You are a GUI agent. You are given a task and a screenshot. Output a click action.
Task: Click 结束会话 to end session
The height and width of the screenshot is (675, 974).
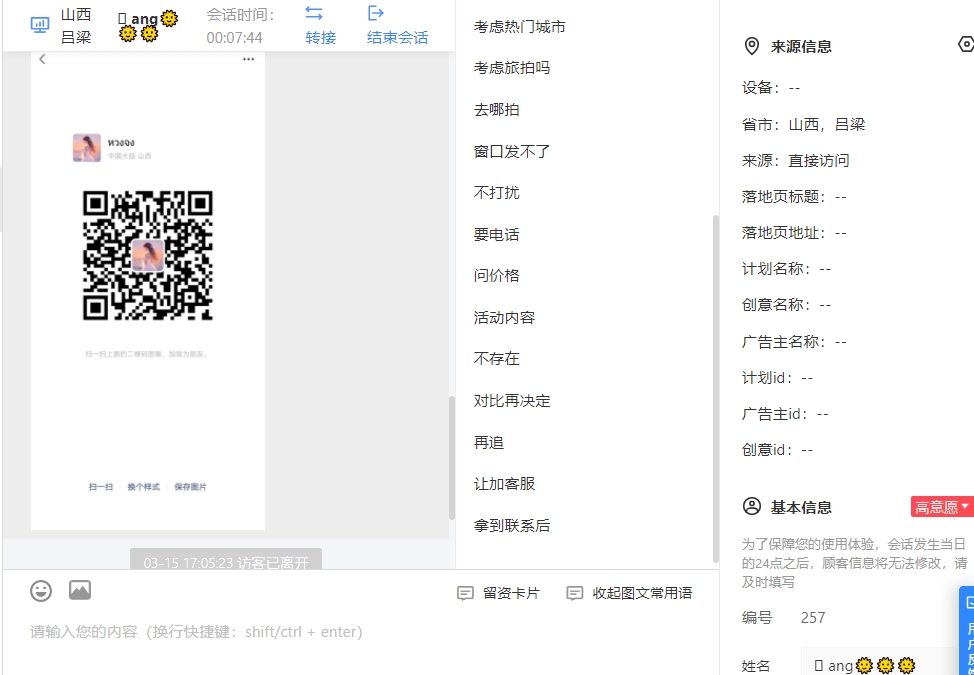tap(398, 37)
